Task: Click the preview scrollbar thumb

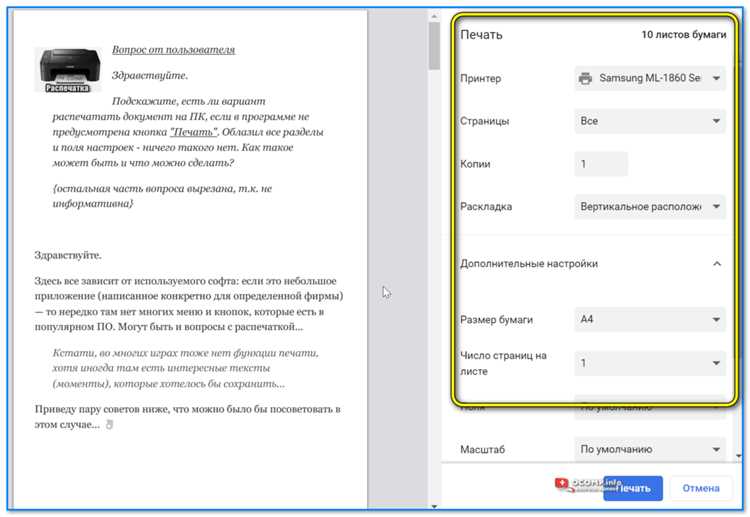Action: pyautogui.click(x=434, y=46)
